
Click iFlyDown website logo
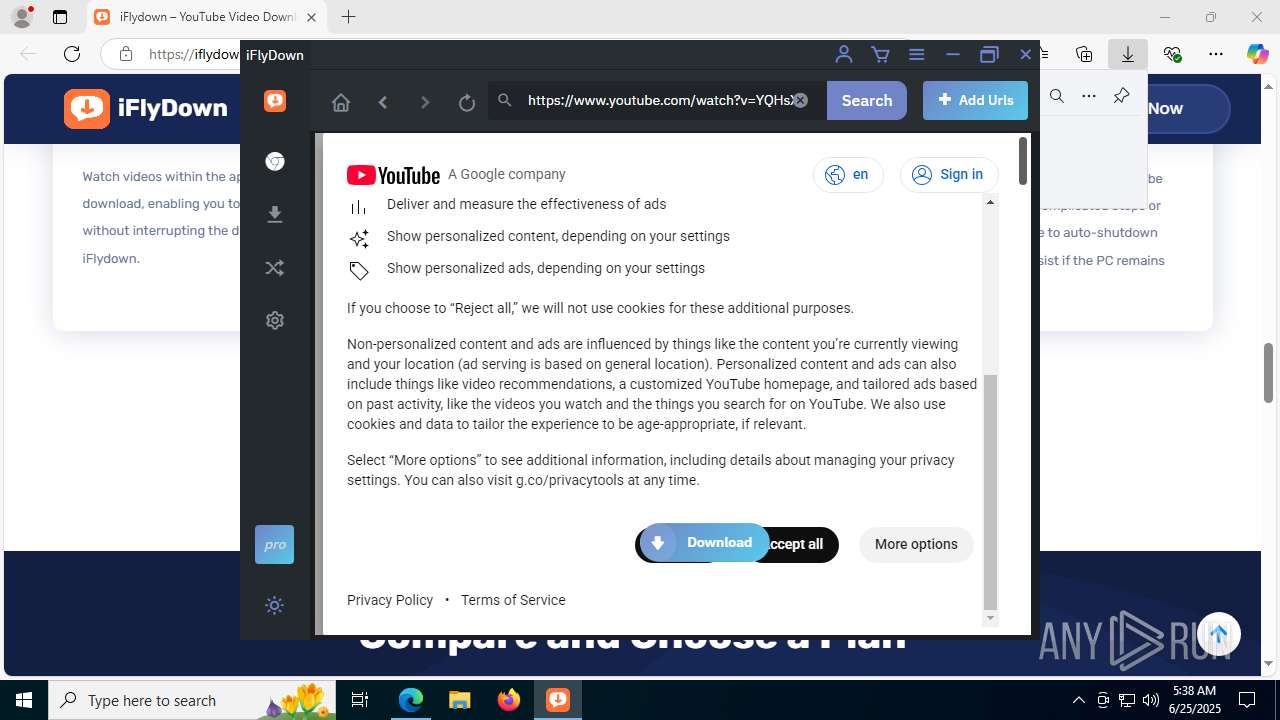click(x=146, y=108)
